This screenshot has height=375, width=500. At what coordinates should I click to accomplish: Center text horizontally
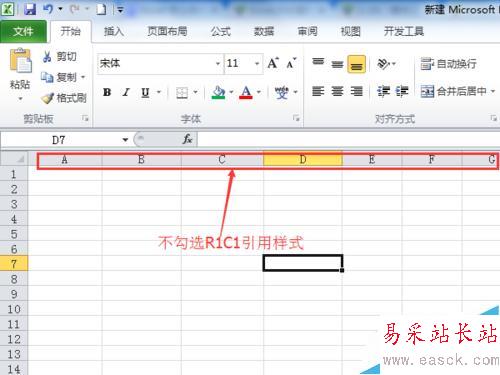pyautogui.click(x=337, y=91)
